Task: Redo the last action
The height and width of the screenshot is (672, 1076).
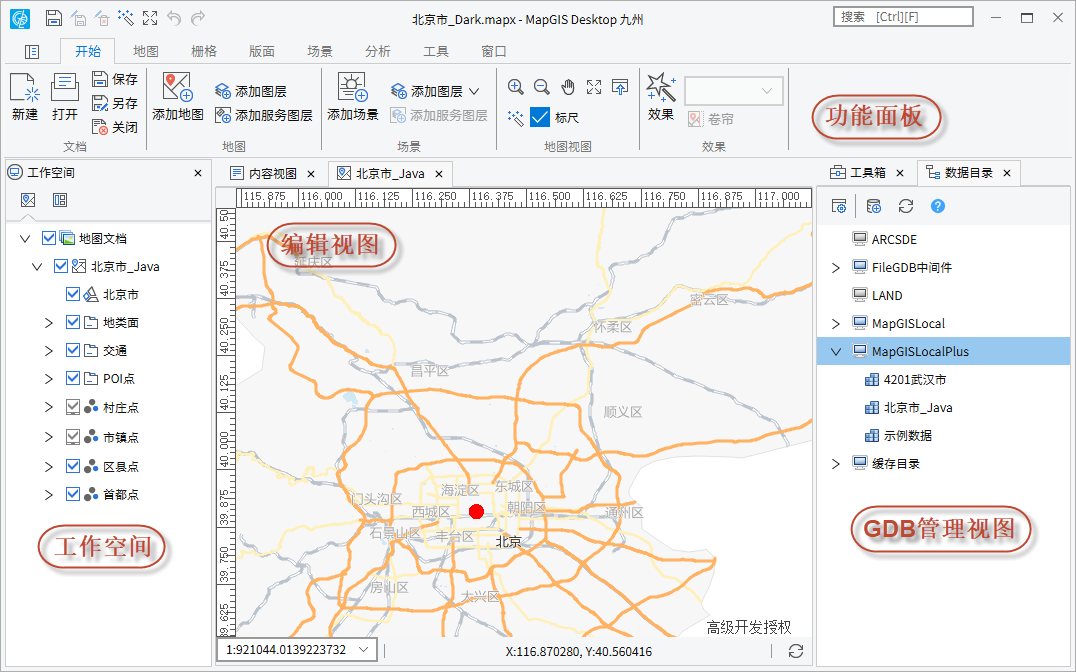Action: 198,18
